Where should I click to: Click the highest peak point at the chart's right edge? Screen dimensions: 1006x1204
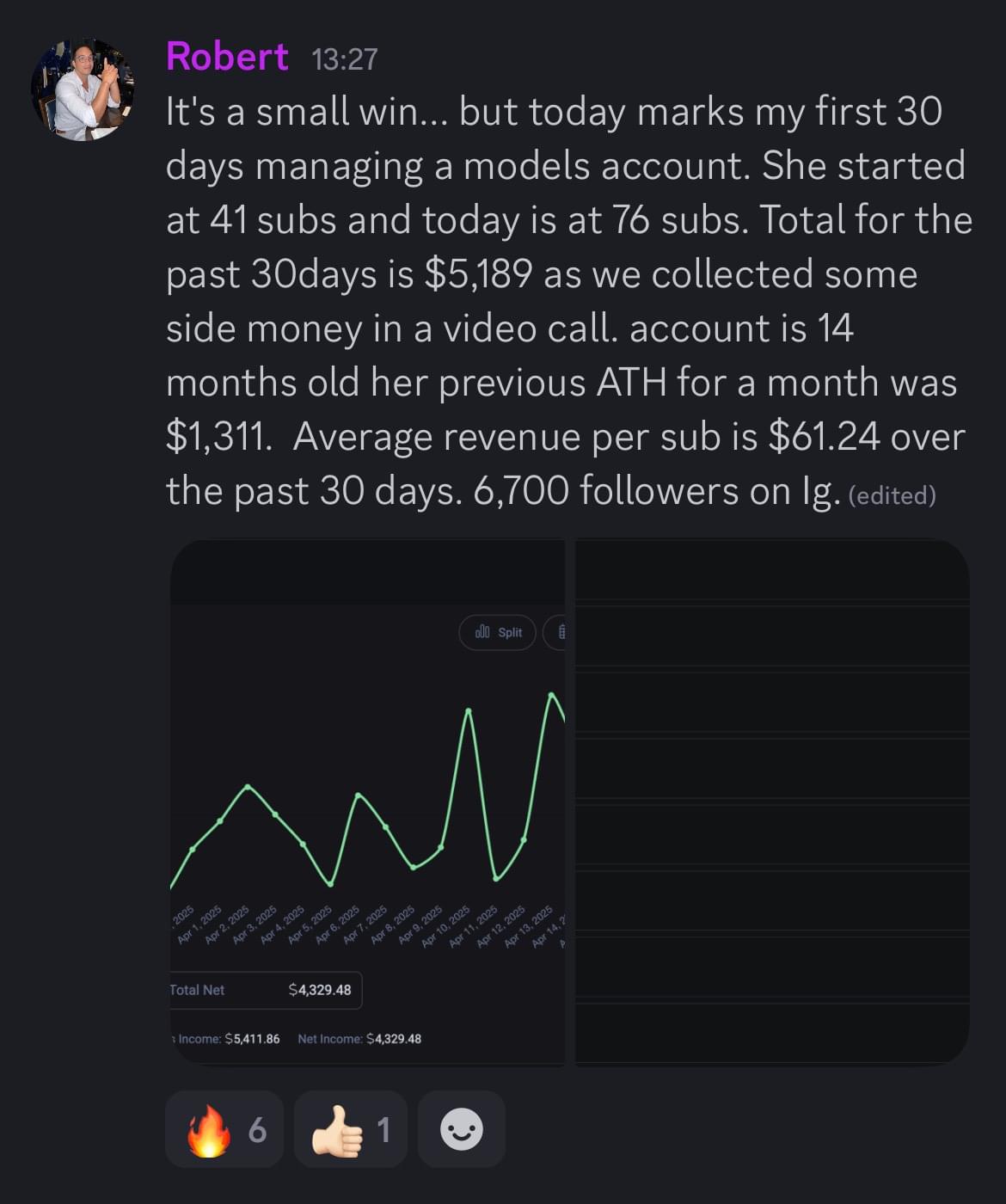tap(550, 693)
